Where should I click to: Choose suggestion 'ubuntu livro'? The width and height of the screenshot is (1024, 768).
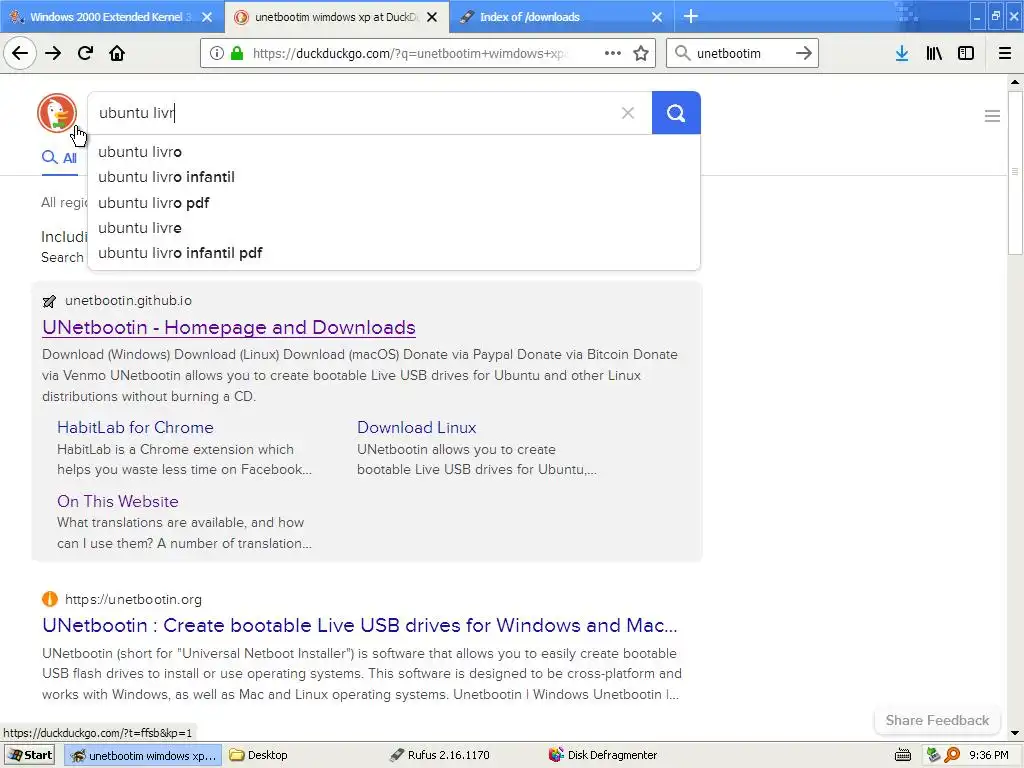coord(394,152)
